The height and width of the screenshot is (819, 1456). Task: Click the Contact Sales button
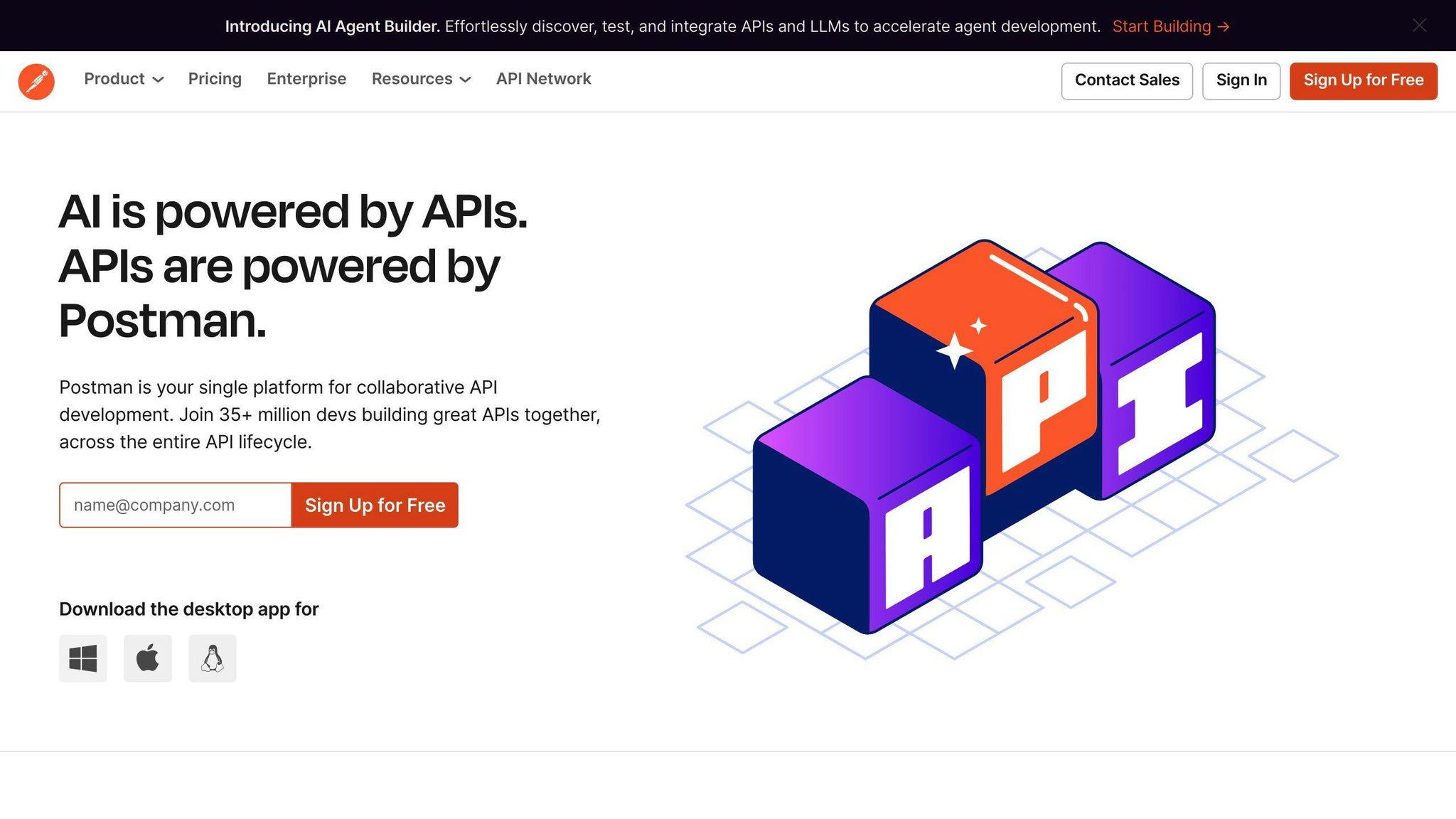pyautogui.click(x=1126, y=80)
